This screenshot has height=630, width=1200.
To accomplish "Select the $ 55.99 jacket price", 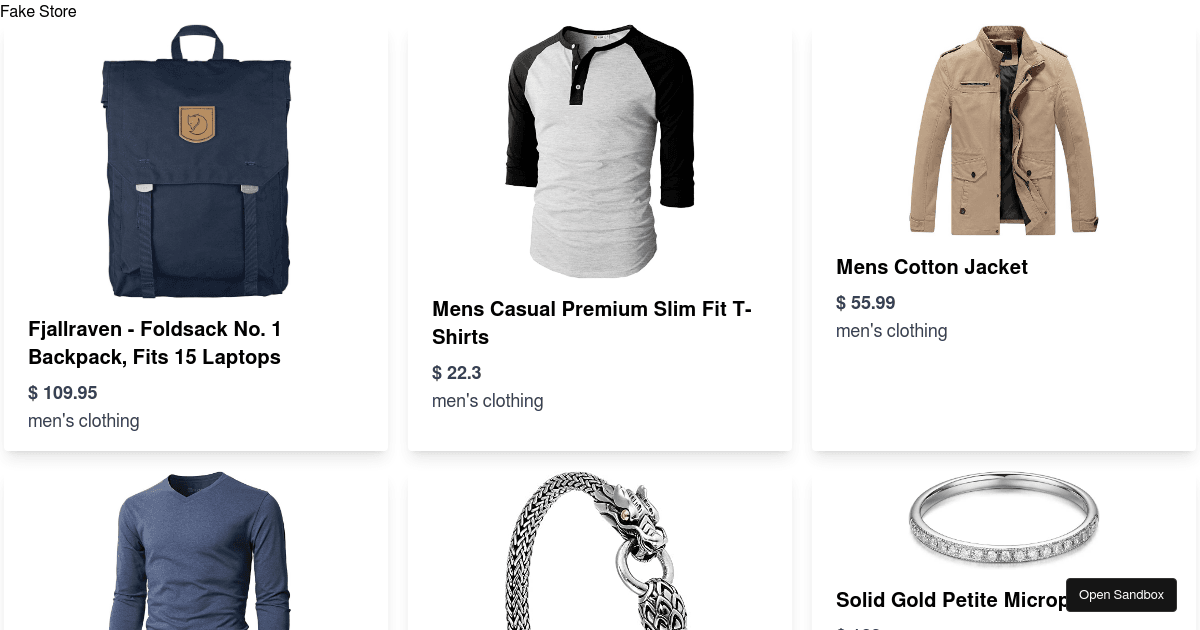I will coord(866,303).
